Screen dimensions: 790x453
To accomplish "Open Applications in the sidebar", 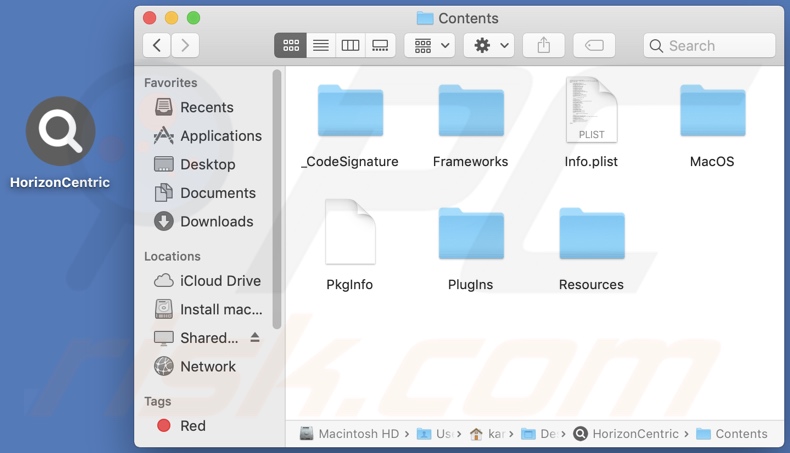I will coord(208,136).
